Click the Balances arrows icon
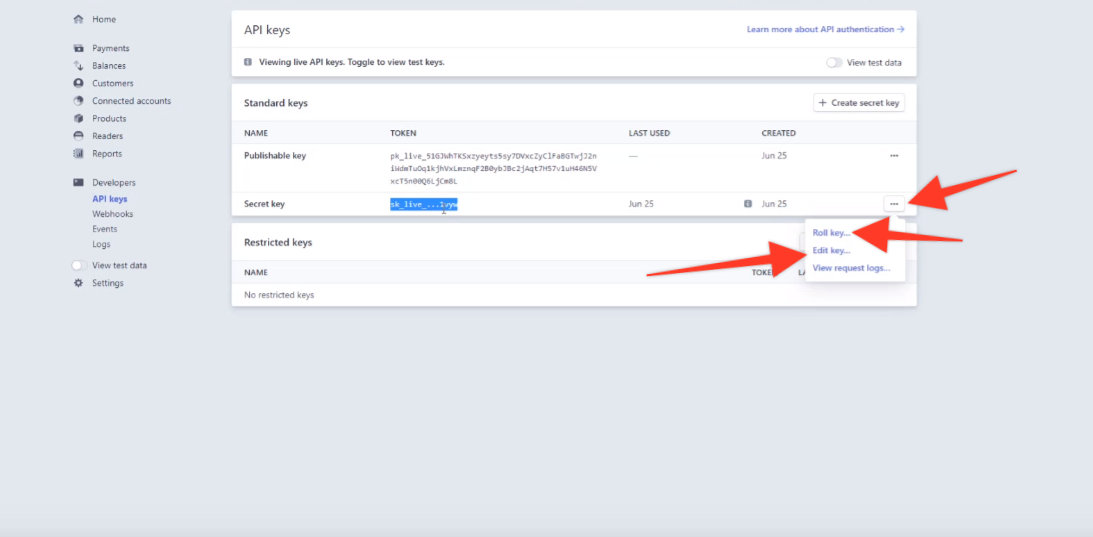The width and height of the screenshot is (1093, 537). (x=79, y=66)
